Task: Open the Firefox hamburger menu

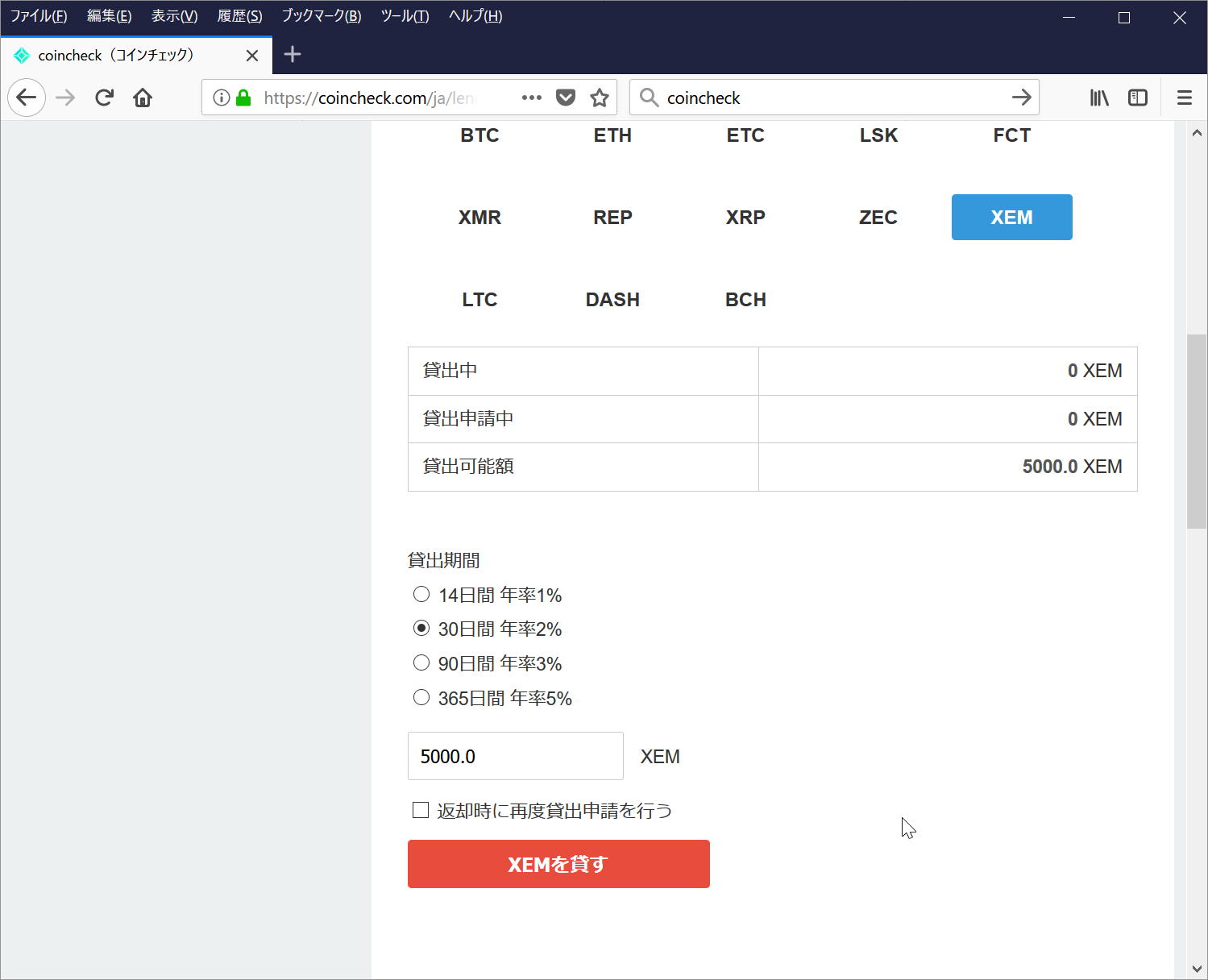Action: click(1185, 98)
